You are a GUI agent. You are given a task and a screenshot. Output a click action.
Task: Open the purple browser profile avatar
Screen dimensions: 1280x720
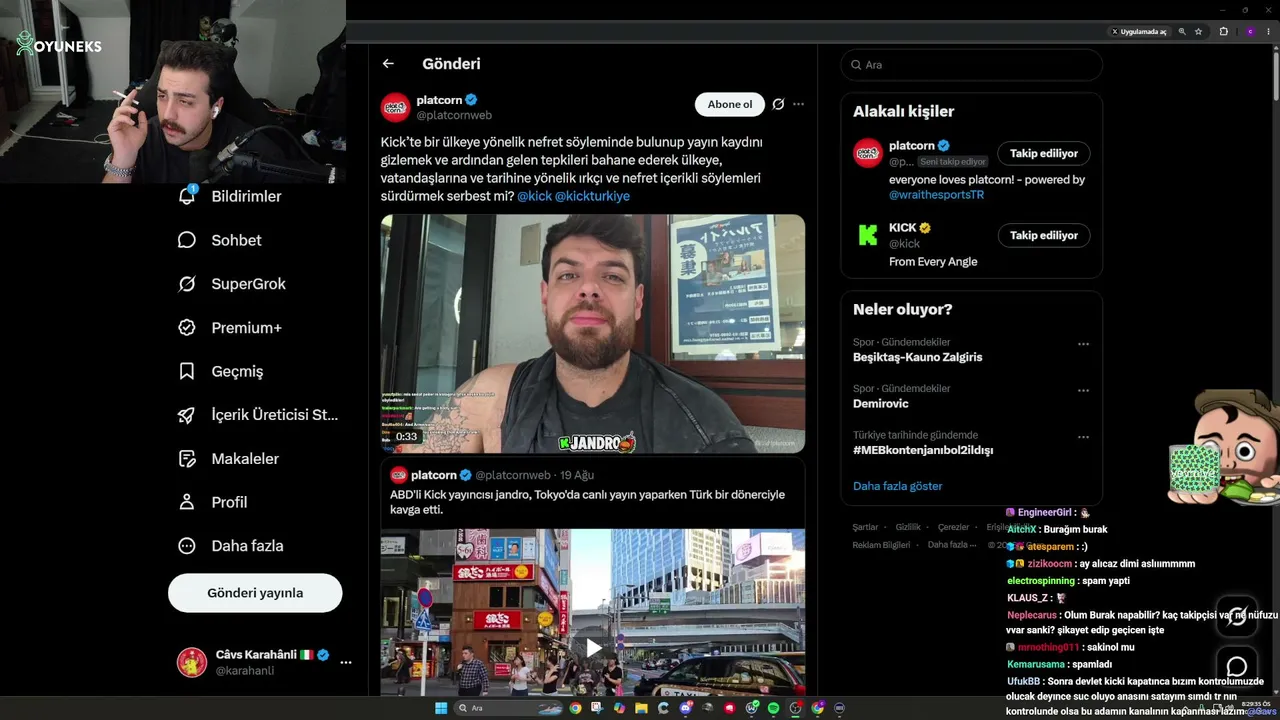[x=1250, y=32]
